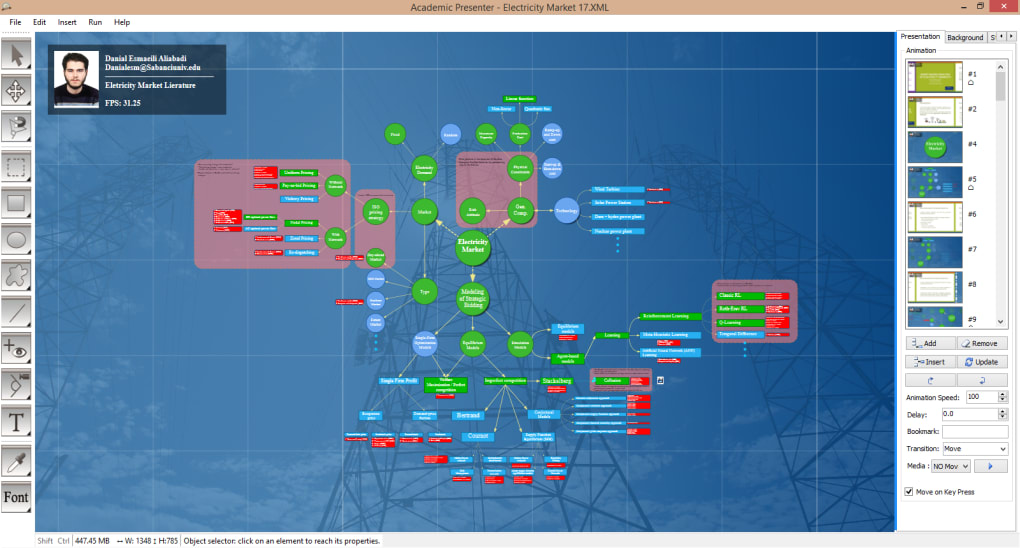Click the Modeling of Strategic Bidding node
This screenshot has width=1020, height=548.
[473, 298]
